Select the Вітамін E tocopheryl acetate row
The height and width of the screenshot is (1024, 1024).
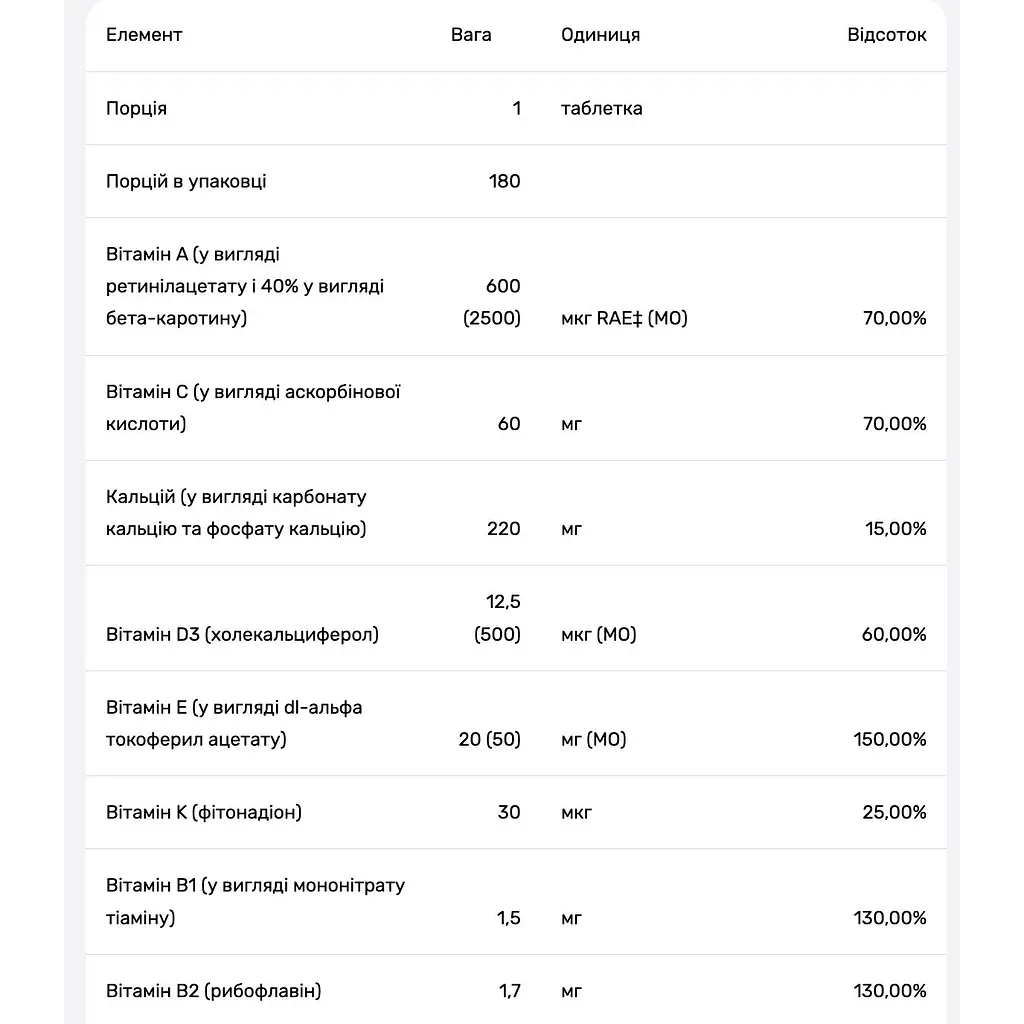coord(516,724)
